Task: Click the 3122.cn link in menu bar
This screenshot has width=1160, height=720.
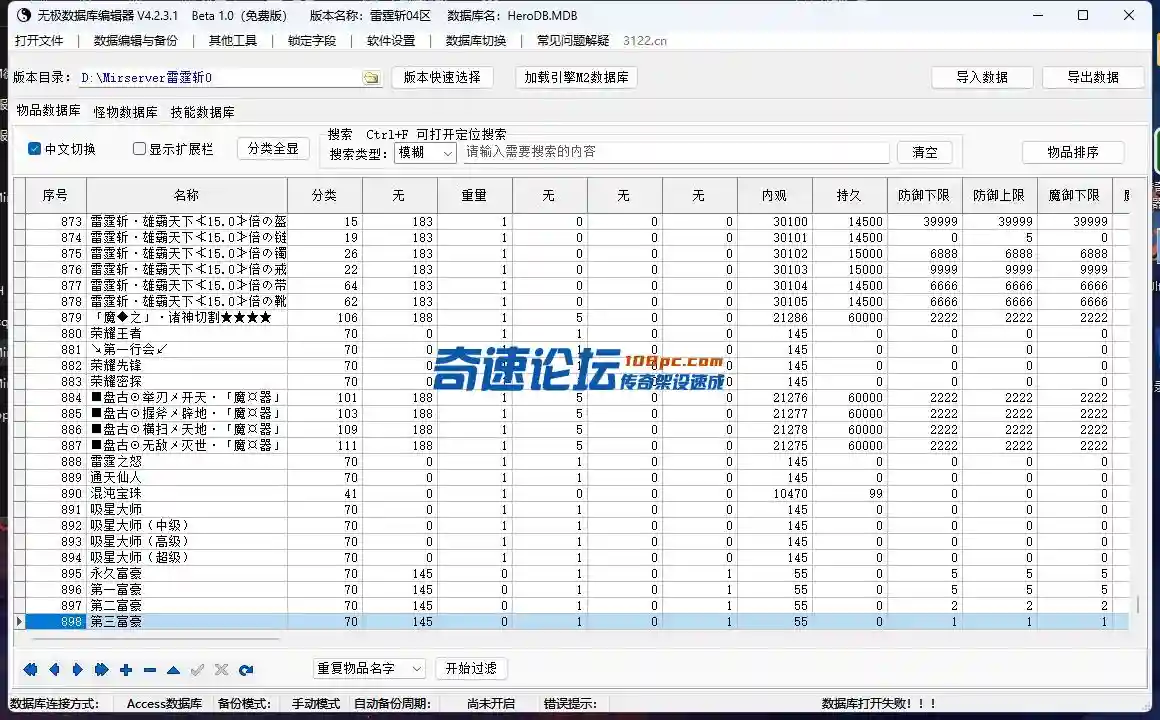Action: coord(644,41)
